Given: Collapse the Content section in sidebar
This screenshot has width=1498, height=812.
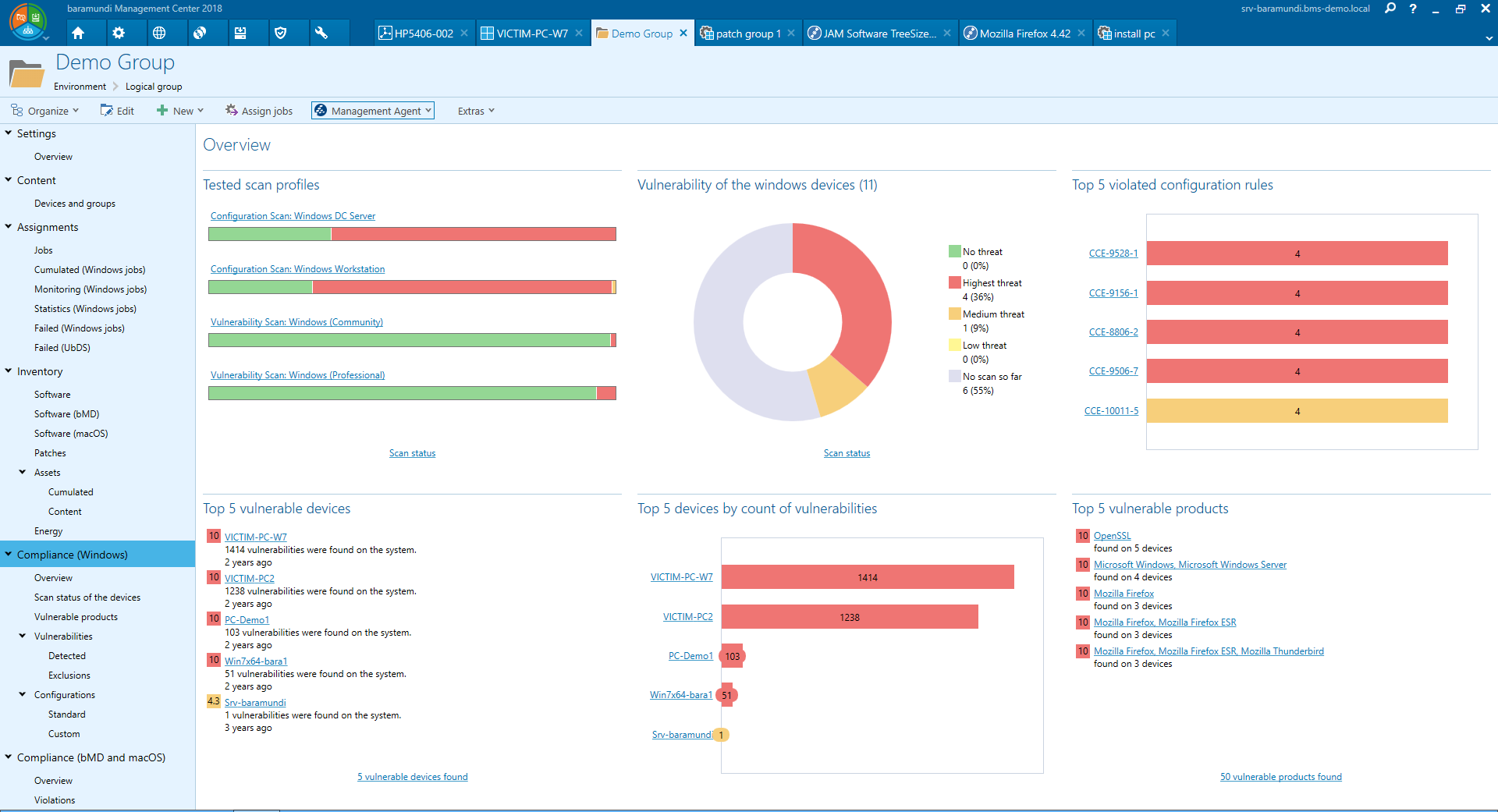Looking at the screenshot, I should click(9, 180).
